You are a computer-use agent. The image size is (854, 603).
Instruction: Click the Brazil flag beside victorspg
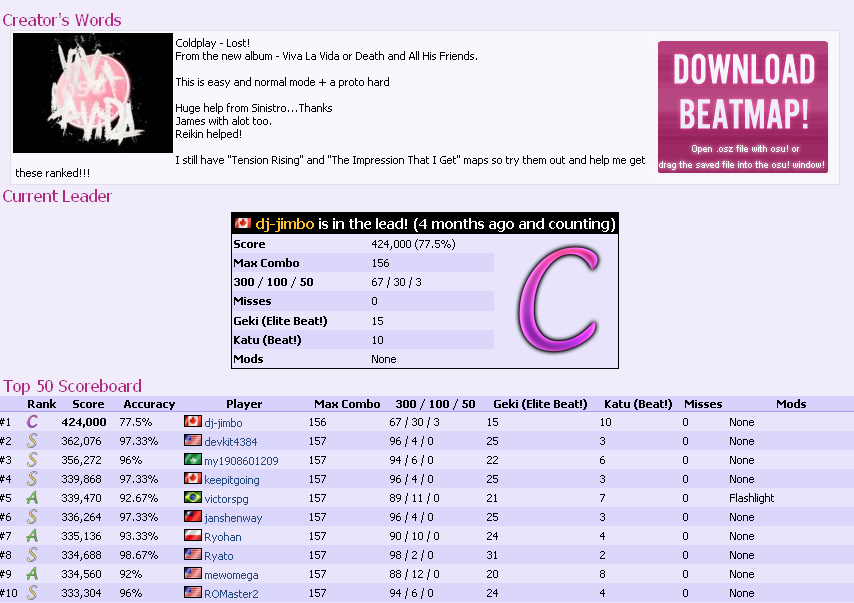point(193,497)
